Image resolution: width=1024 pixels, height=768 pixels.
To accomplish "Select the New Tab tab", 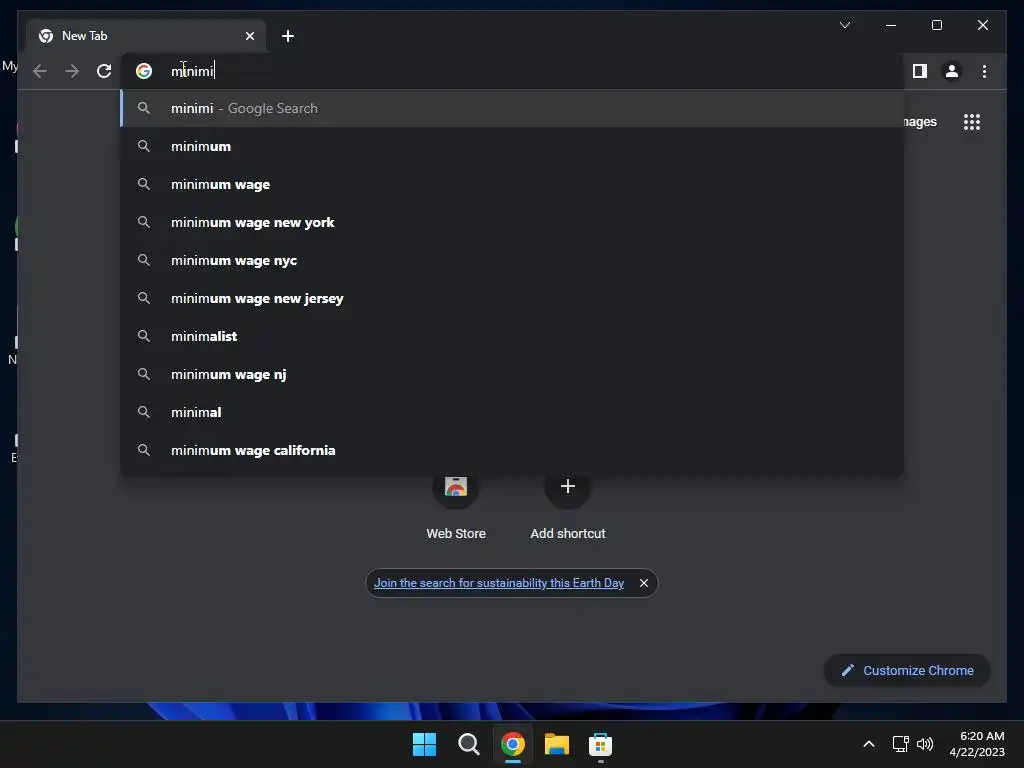I will point(146,36).
